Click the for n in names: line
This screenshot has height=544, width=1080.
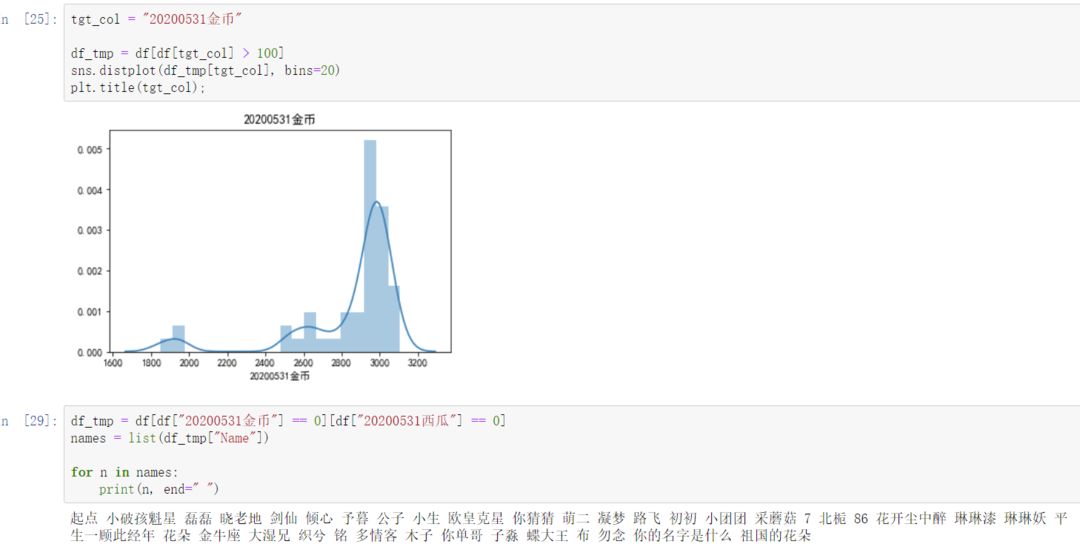[124, 472]
